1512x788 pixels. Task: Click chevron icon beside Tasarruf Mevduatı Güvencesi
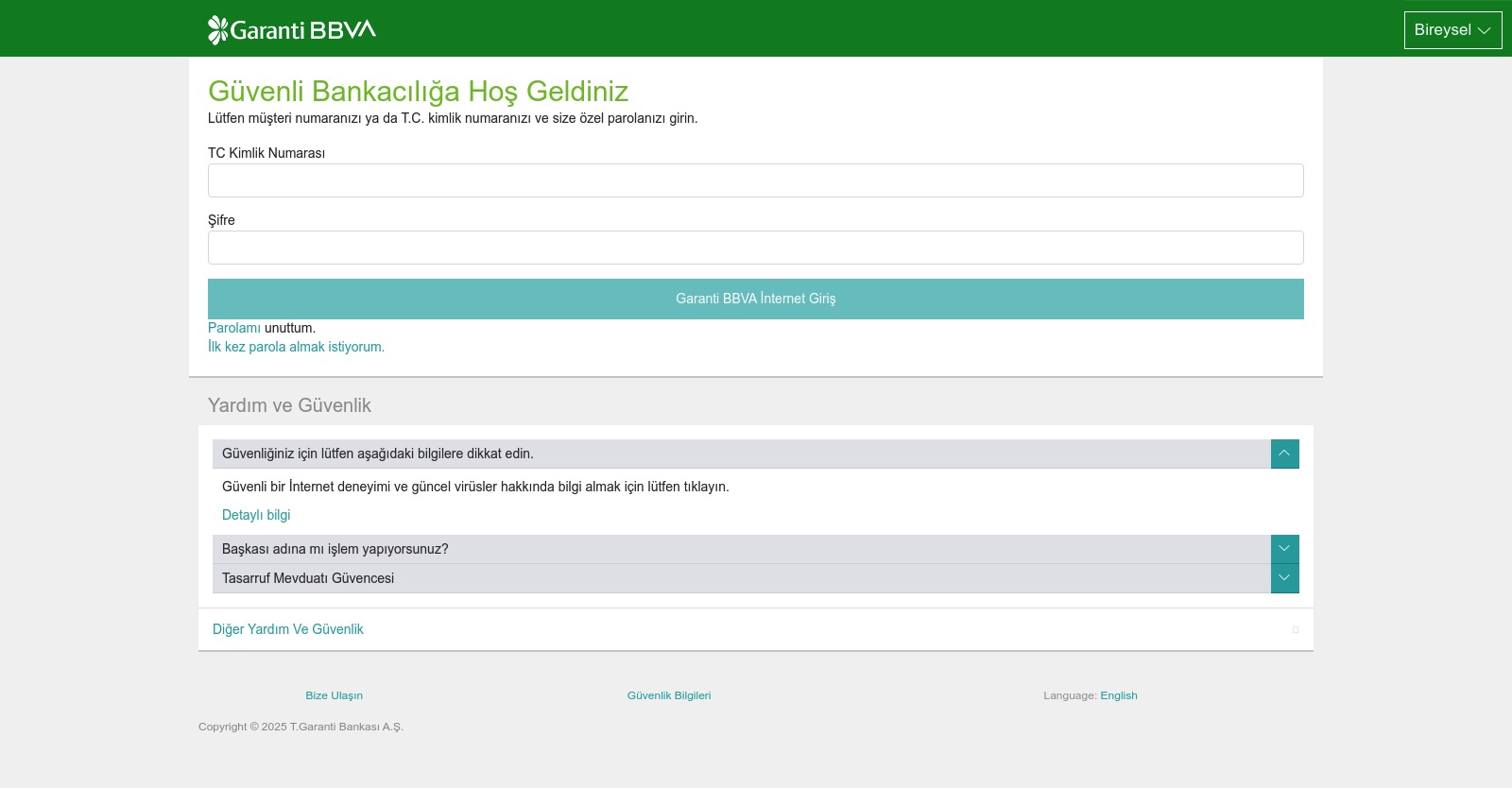[1284, 578]
